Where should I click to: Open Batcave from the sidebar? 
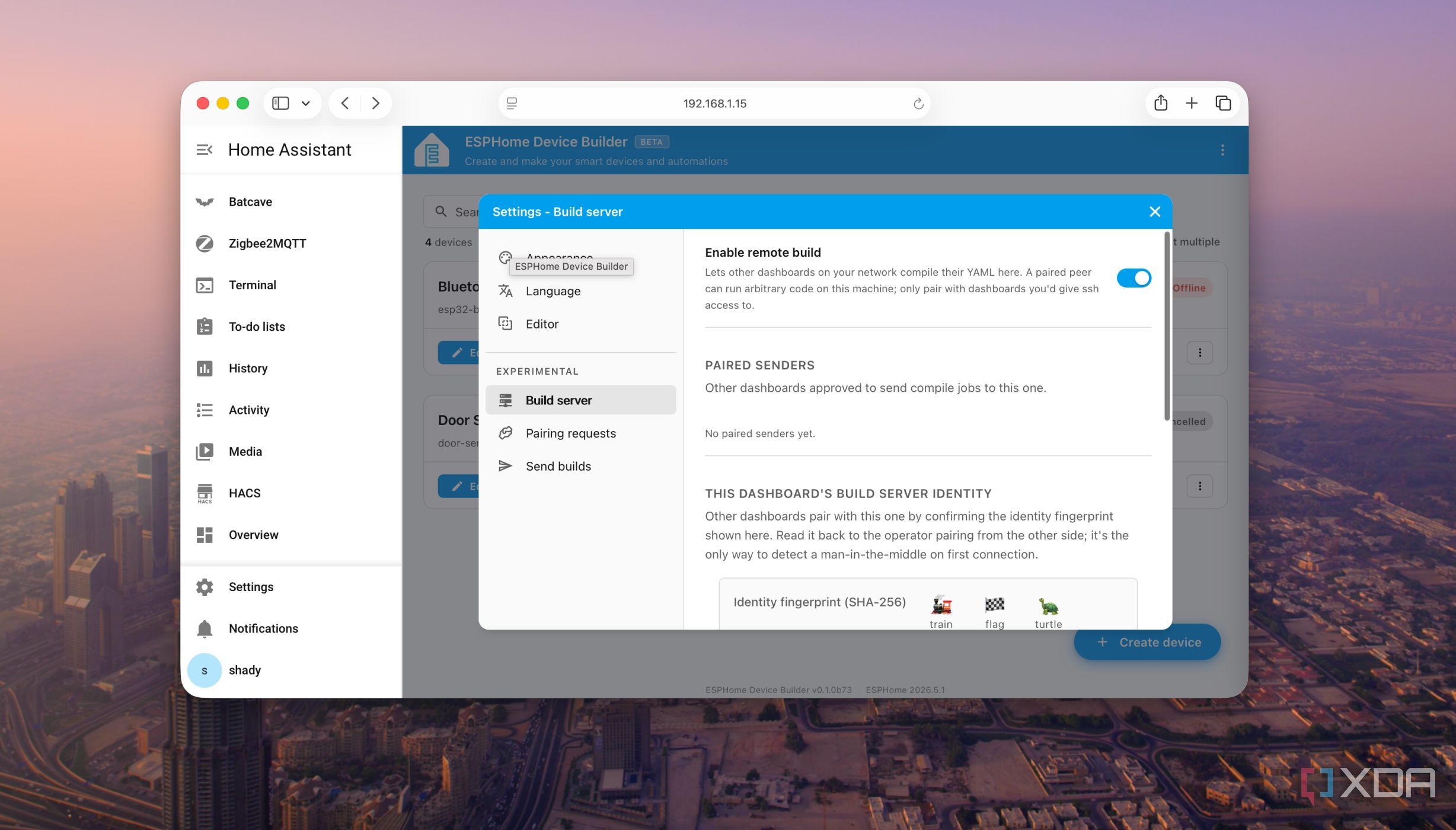[x=290, y=202]
